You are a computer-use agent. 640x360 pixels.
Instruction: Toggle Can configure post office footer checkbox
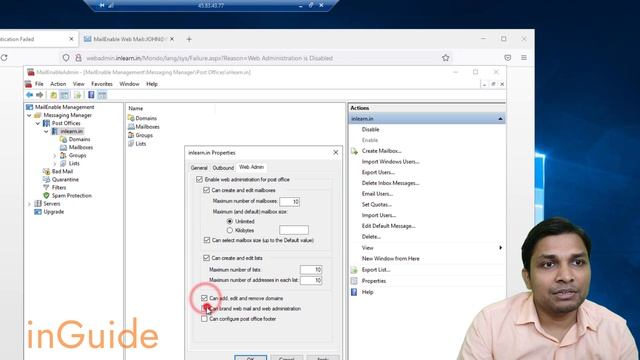[204, 319]
